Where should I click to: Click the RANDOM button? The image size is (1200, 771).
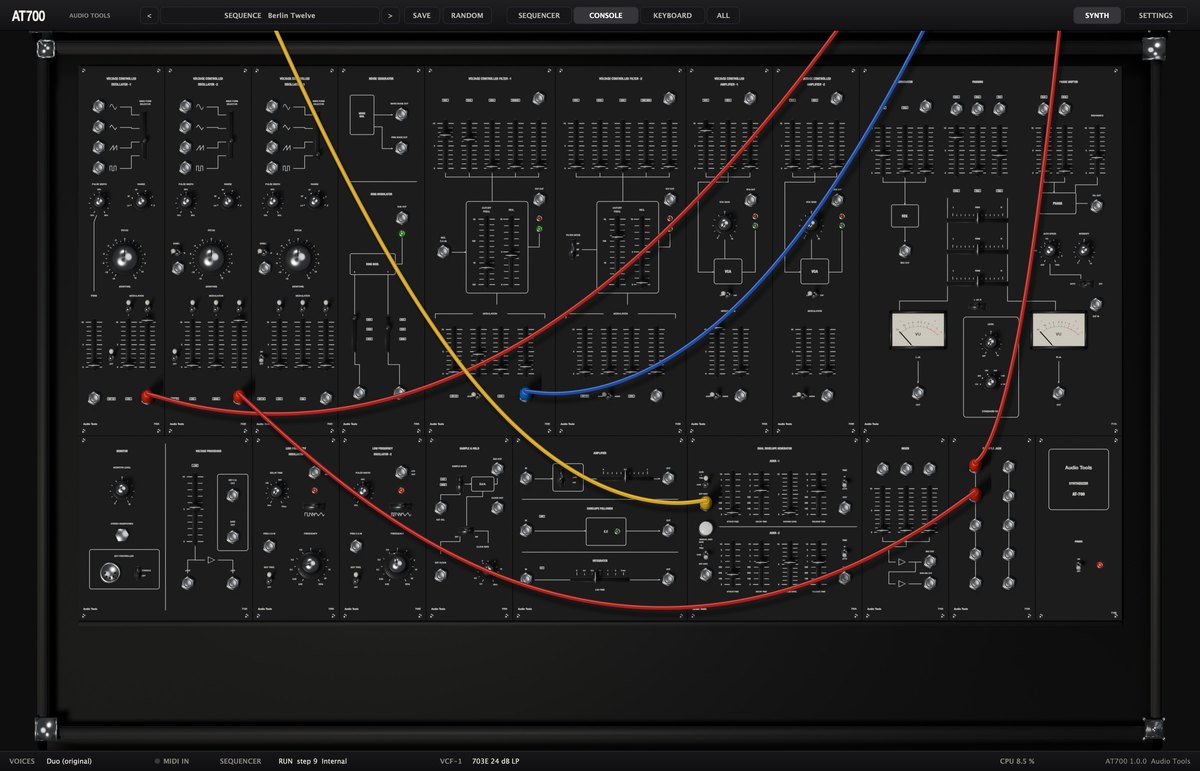467,15
